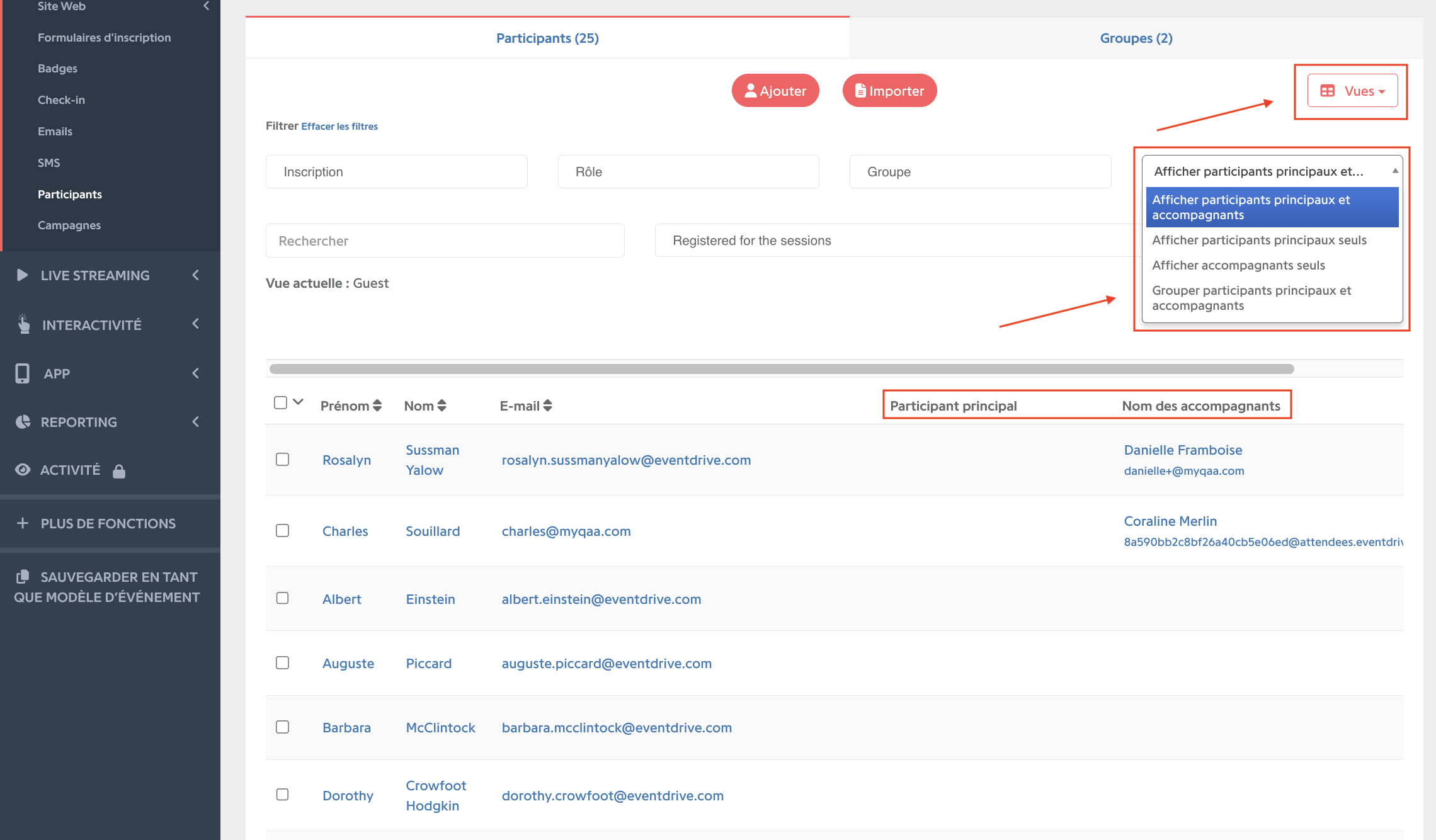Expand the Interactivité section chevron

tap(196, 324)
